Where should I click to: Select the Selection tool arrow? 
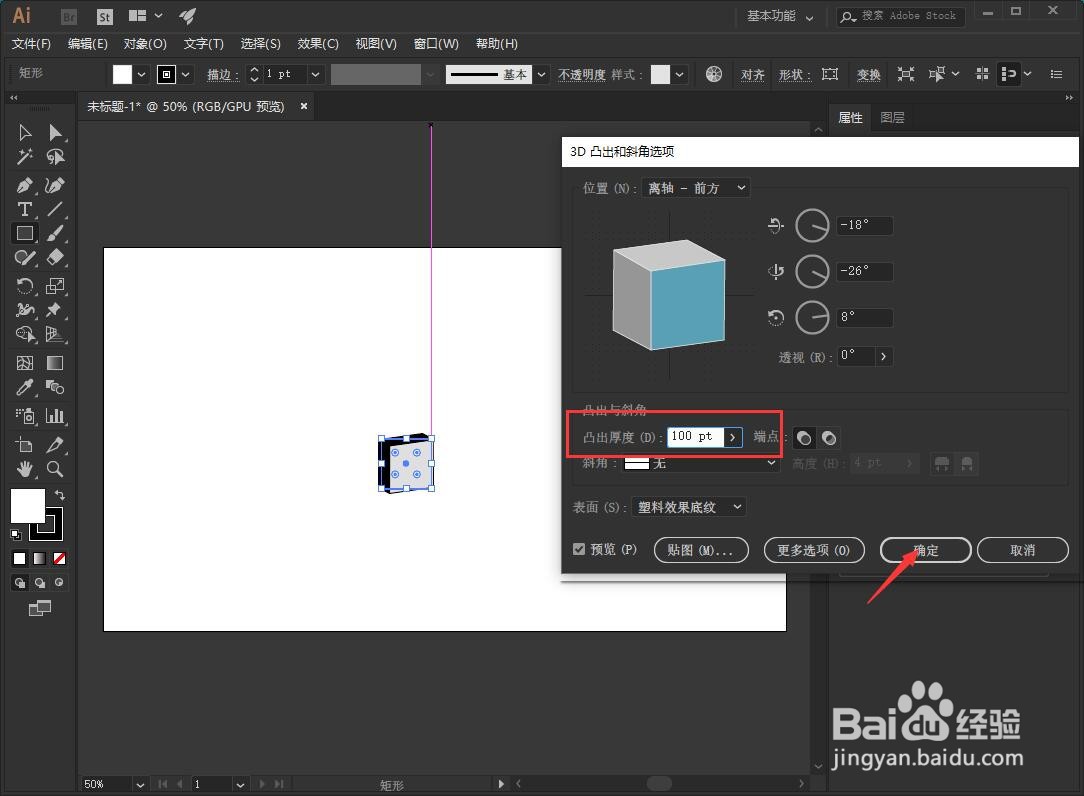click(25, 132)
